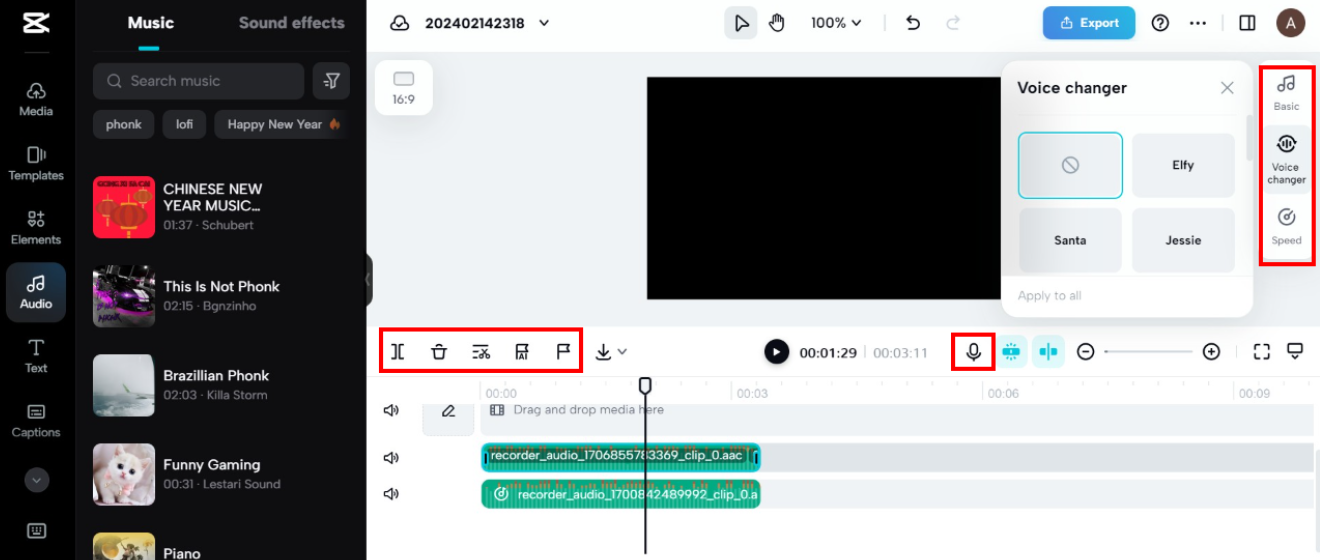The image size is (1320, 560).
Task: Close the Voice changer panel
Action: (1227, 88)
